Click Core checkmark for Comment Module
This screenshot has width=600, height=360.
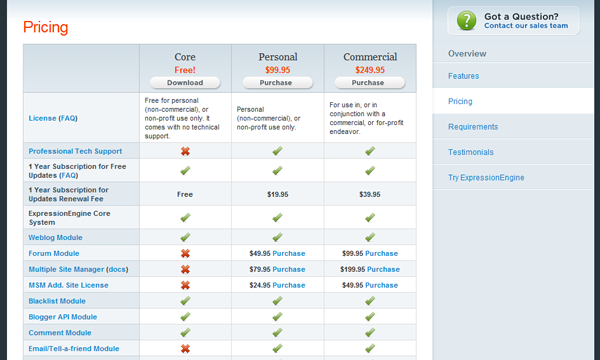[x=185, y=332]
